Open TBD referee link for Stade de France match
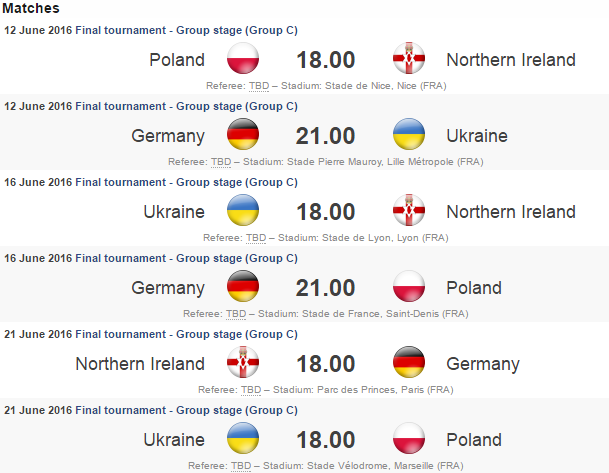 point(236,314)
